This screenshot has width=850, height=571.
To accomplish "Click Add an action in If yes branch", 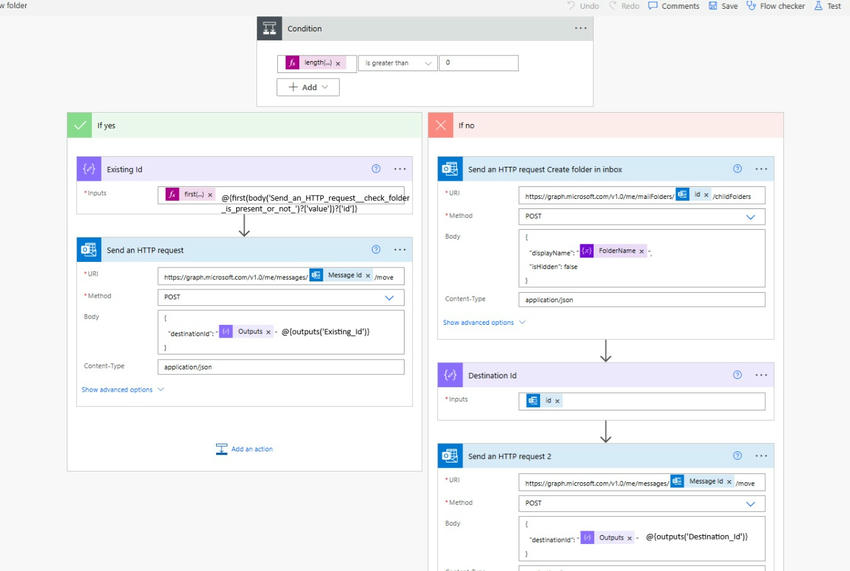I will (244, 449).
